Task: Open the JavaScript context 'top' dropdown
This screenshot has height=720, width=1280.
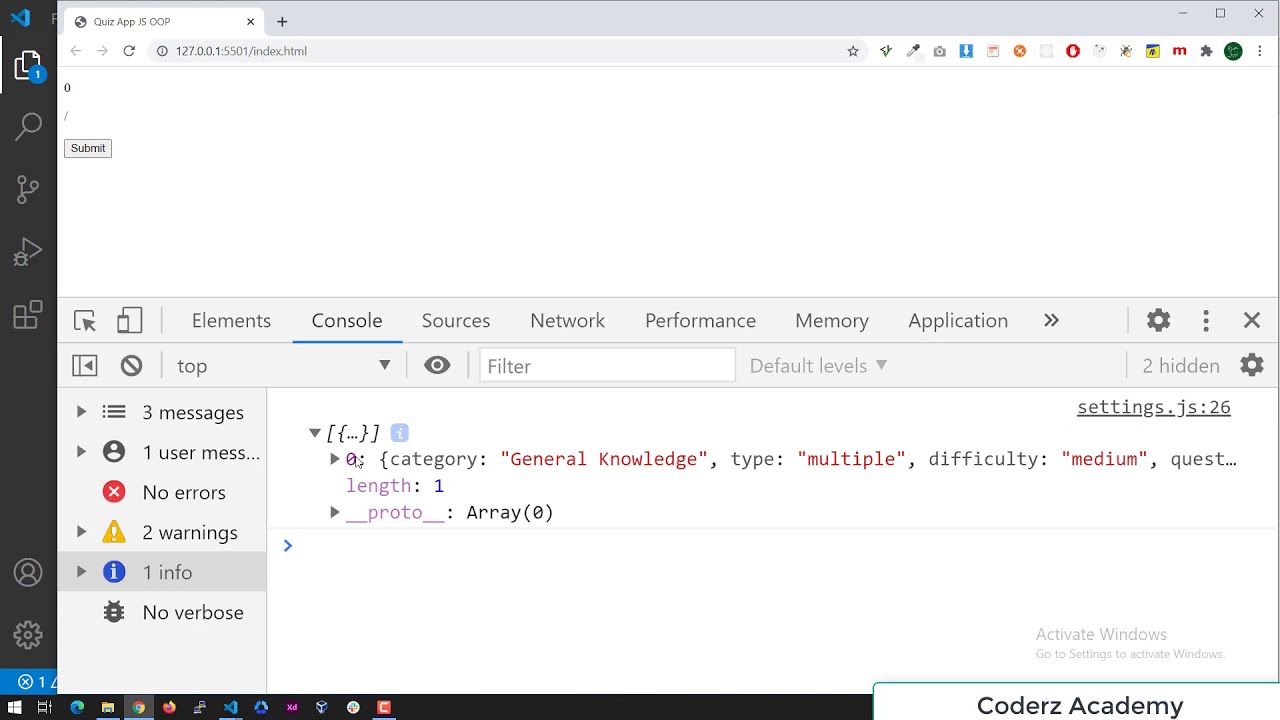Action: (x=283, y=366)
